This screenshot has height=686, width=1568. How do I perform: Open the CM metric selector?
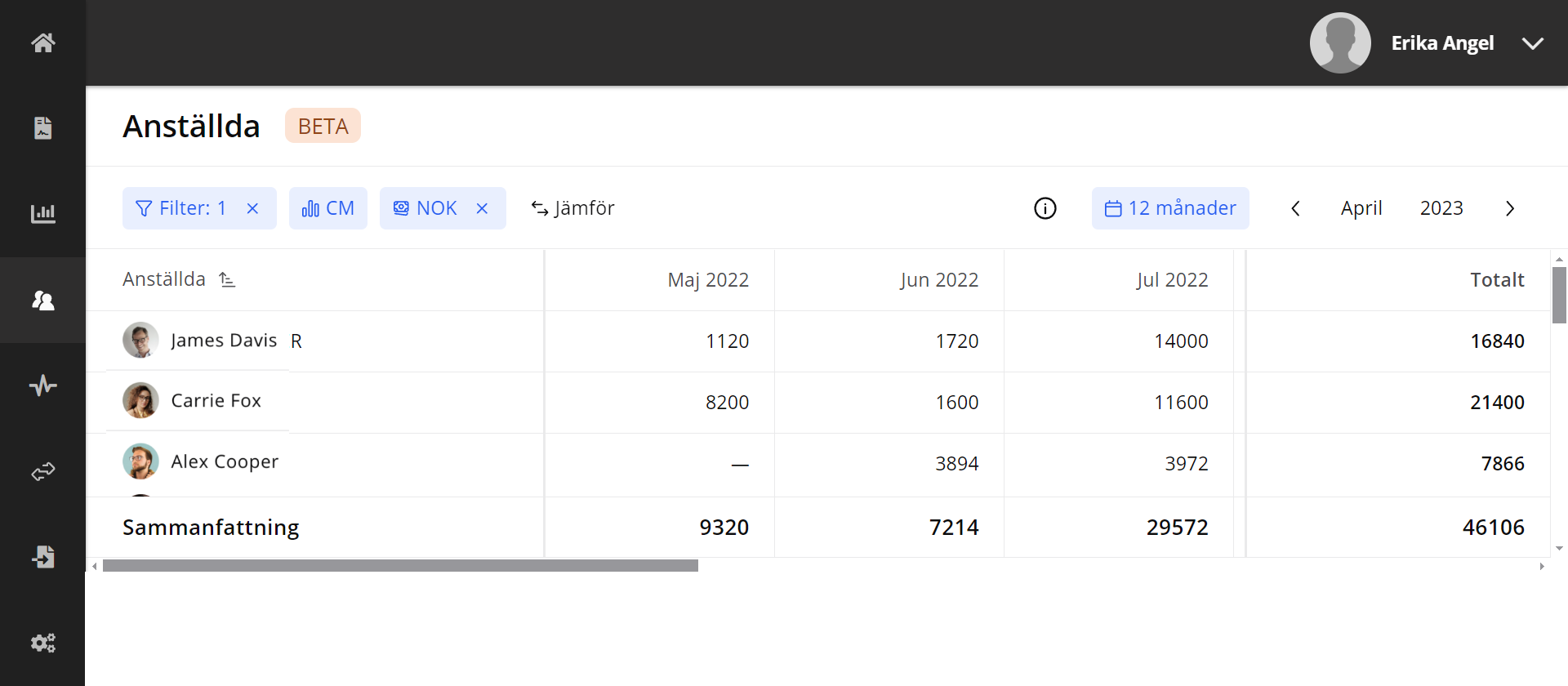coord(327,208)
